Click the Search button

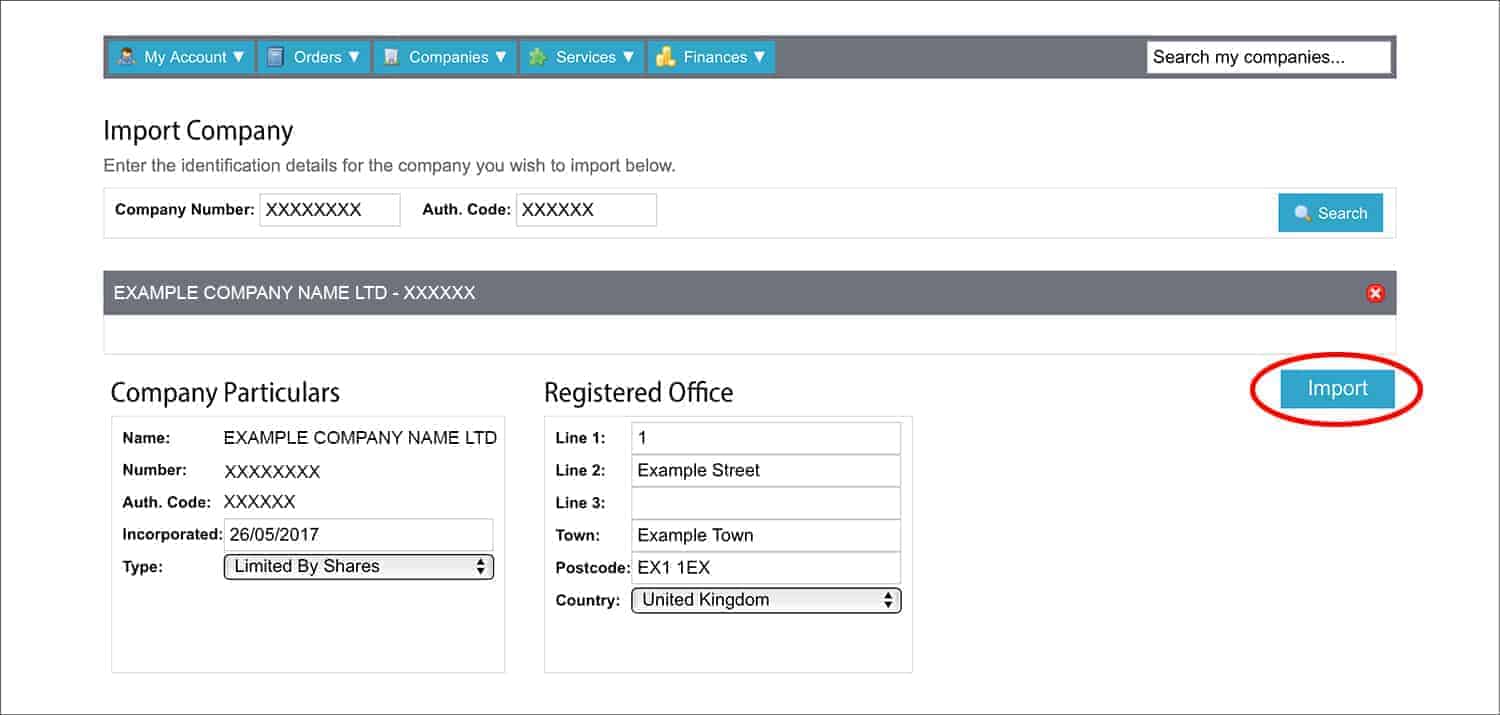[1331, 213]
